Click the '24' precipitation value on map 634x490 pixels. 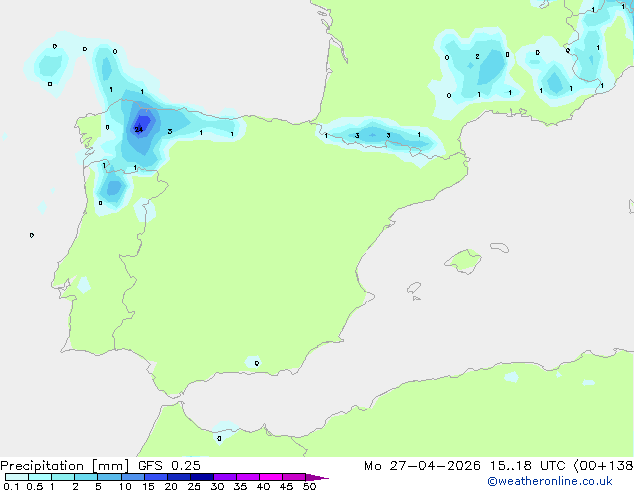coord(139,129)
